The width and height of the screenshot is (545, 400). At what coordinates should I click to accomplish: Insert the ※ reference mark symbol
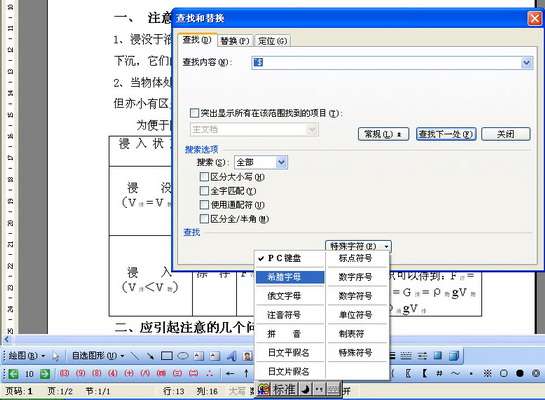[487, 373]
